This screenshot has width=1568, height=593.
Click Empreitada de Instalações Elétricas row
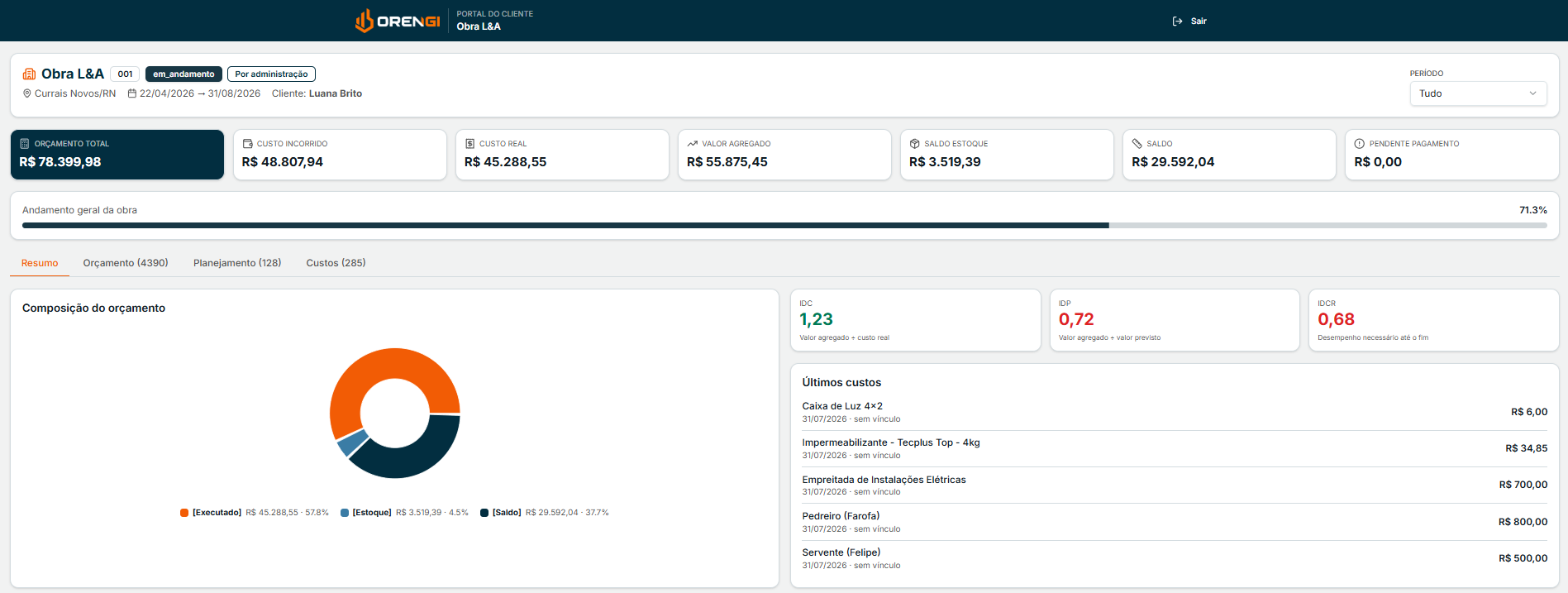point(1175,485)
